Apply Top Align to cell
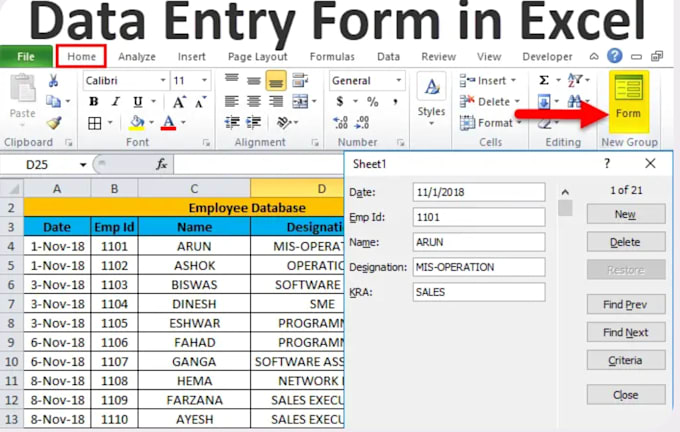The image size is (680, 432). (x=232, y=79)
